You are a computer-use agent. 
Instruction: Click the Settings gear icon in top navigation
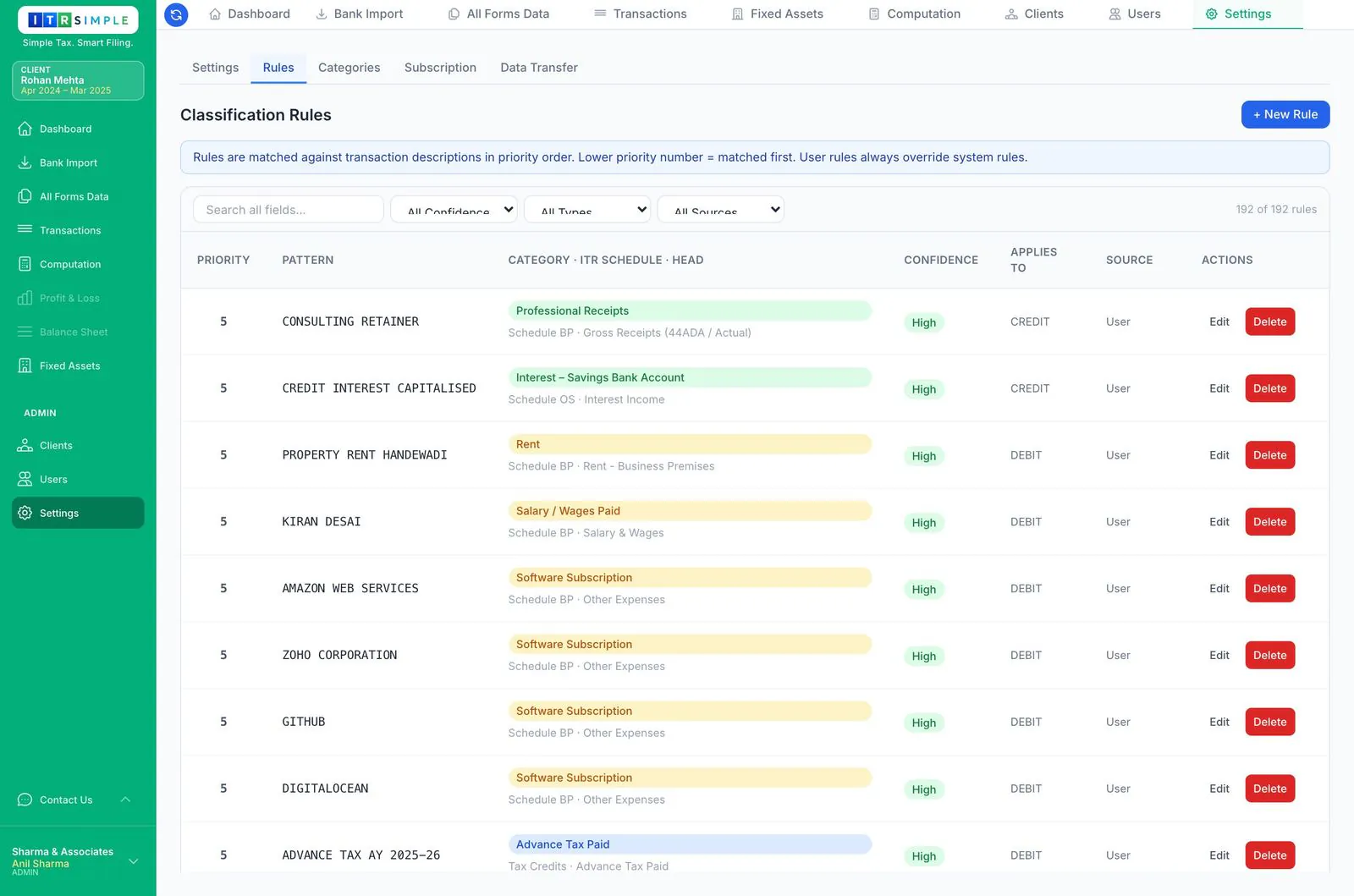click(1212, 14)
